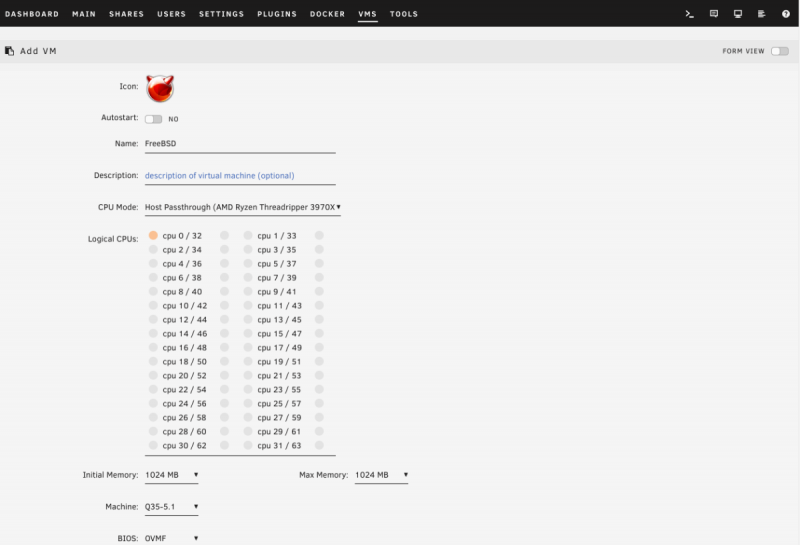The width and height of the screenshot is (800, 545).
Task: Check the cpu 9 checkbox
Action: coord(248,291)
